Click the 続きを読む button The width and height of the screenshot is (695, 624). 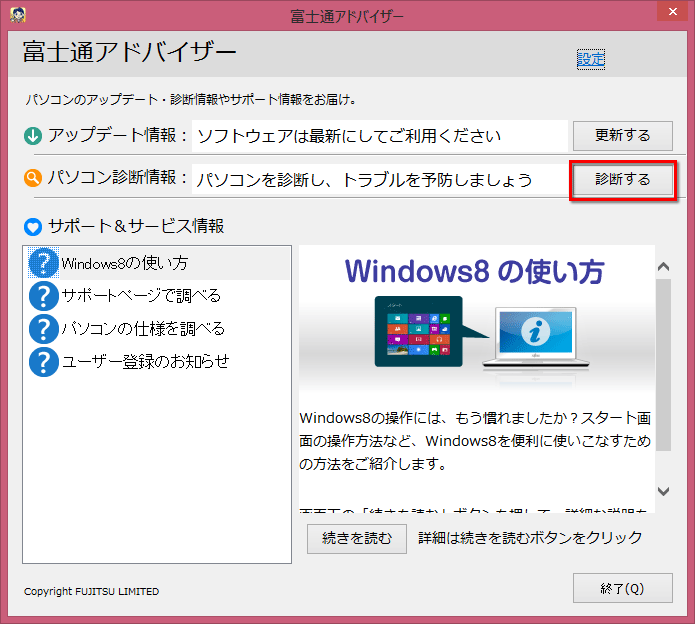357,538
